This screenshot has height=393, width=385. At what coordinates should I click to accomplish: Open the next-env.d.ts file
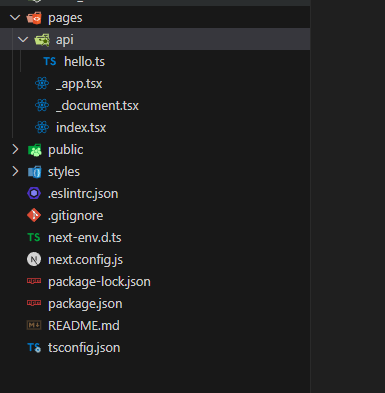click(85, 237)
